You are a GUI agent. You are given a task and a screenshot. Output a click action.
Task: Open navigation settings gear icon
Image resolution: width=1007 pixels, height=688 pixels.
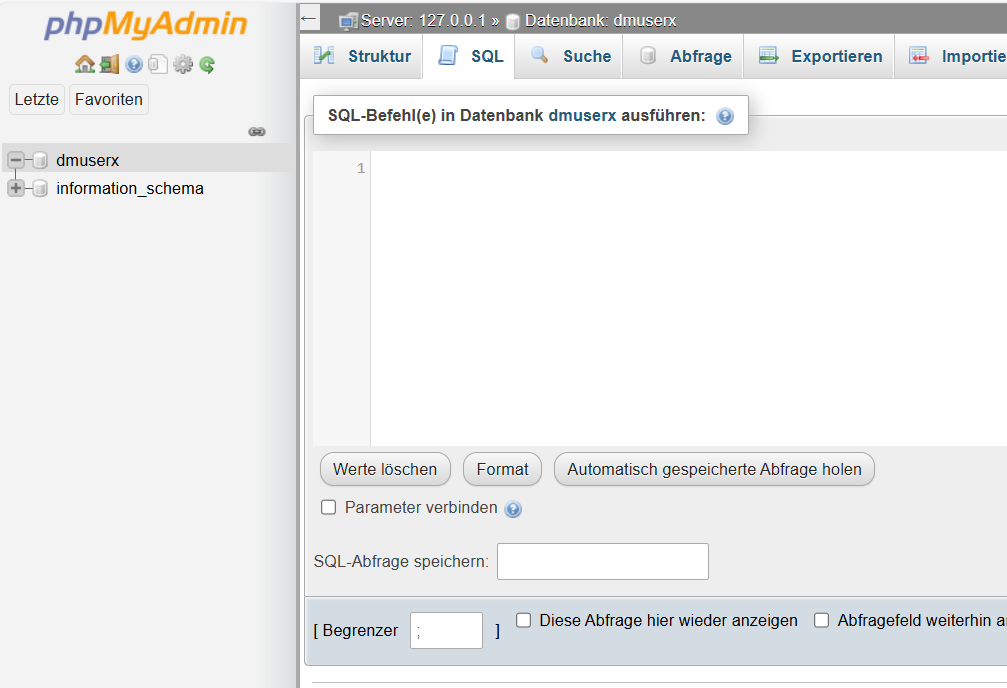[x=183, y=64]
